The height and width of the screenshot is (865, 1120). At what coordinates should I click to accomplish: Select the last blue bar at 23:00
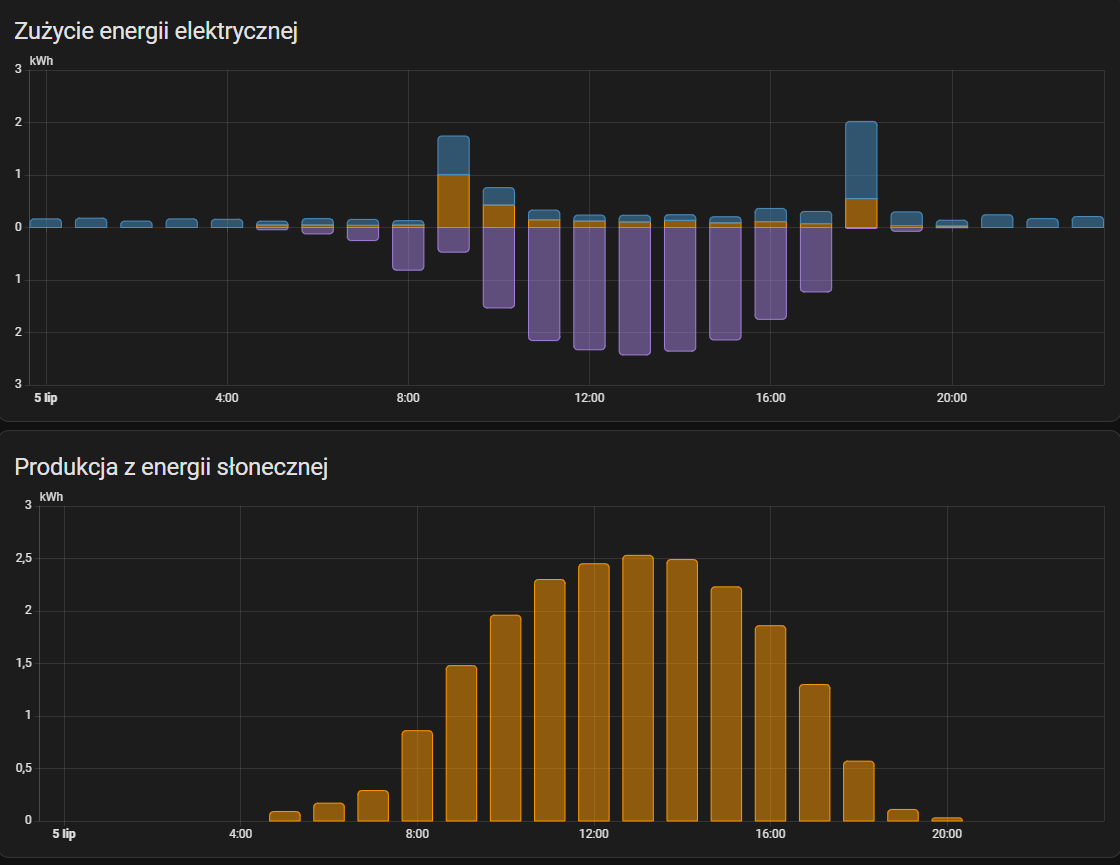click(x=1088, y=222)
